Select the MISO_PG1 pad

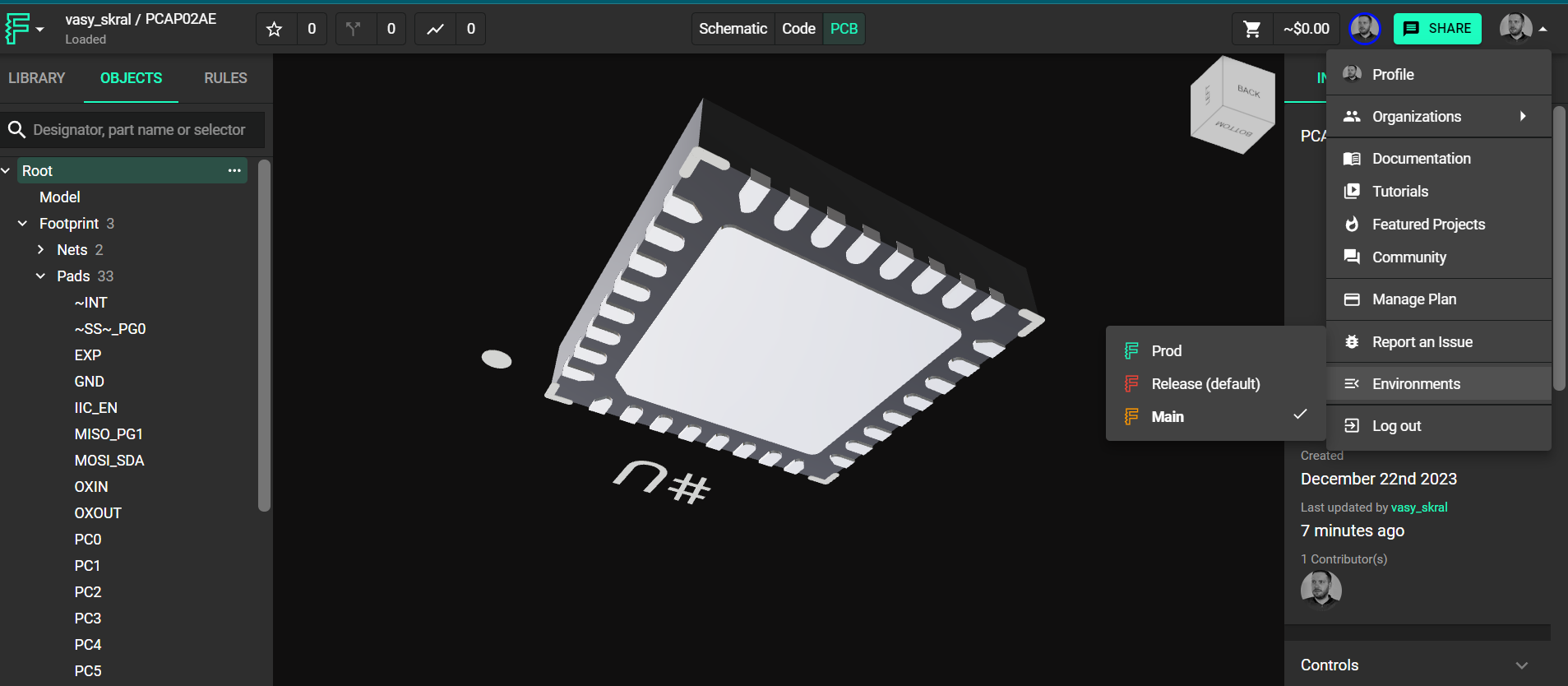pos(109,433)
